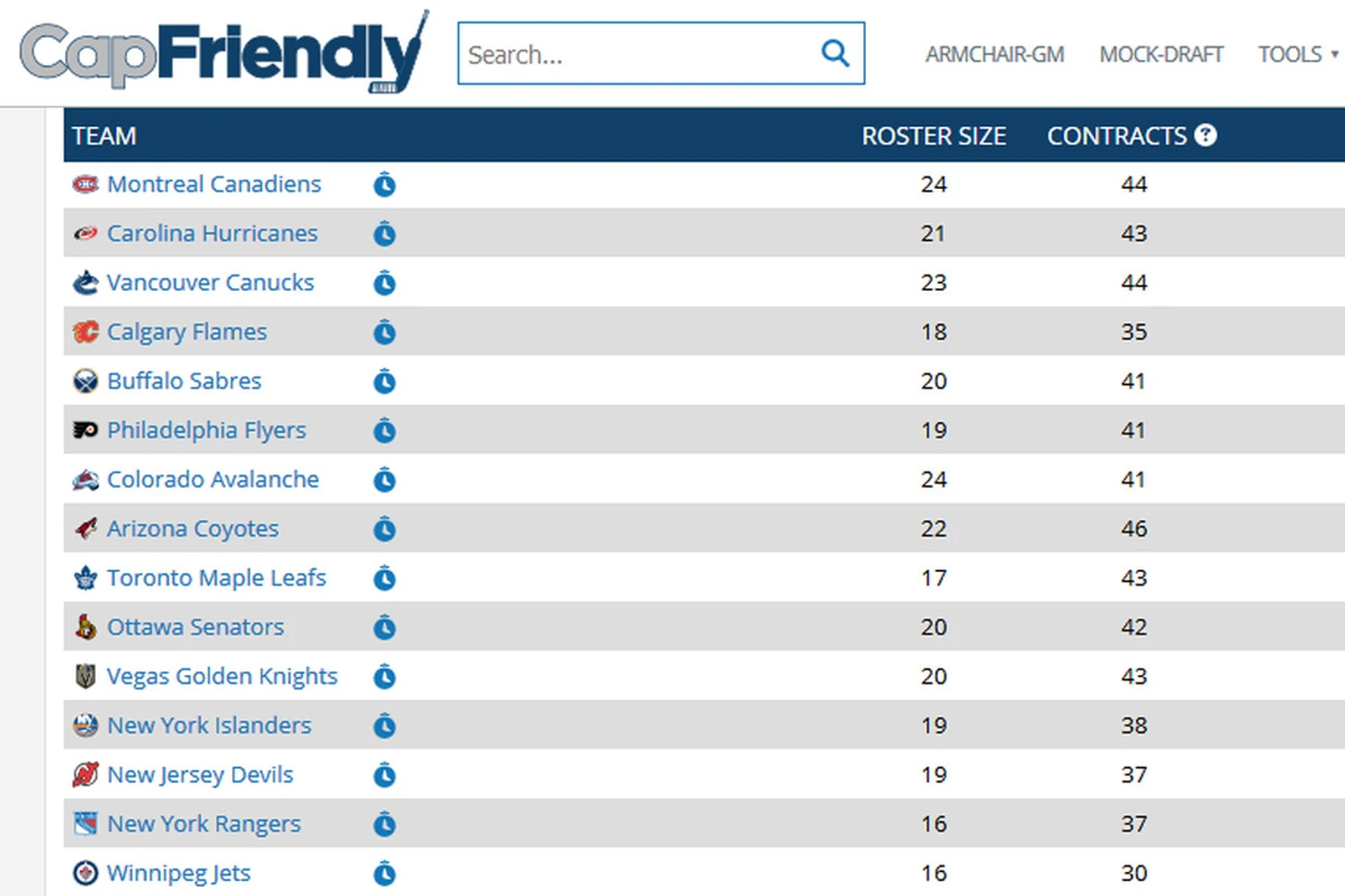Select Winnipeg Jets contracts value 30
Viewport: 1345px width, 896px height.
pos(1134,873)
